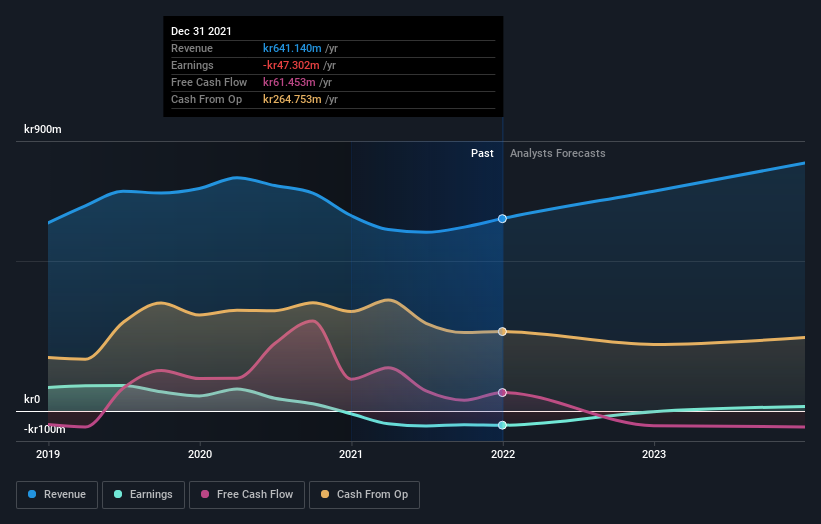The height and width of the screenshot is (524, 821).
Task: Click the kr0 y-axis label
Action: point(32,399)
